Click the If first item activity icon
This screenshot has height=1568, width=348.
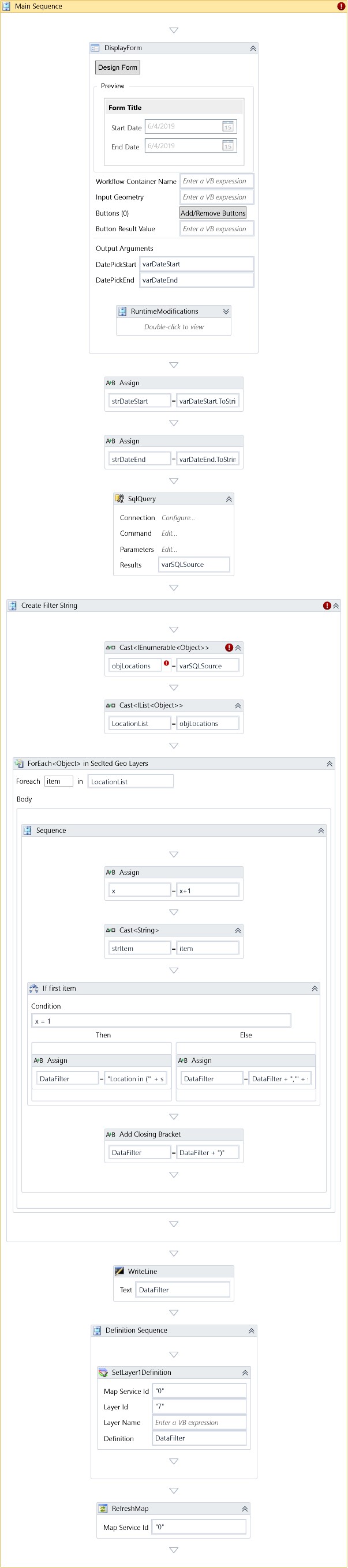[x=34, y=988]
